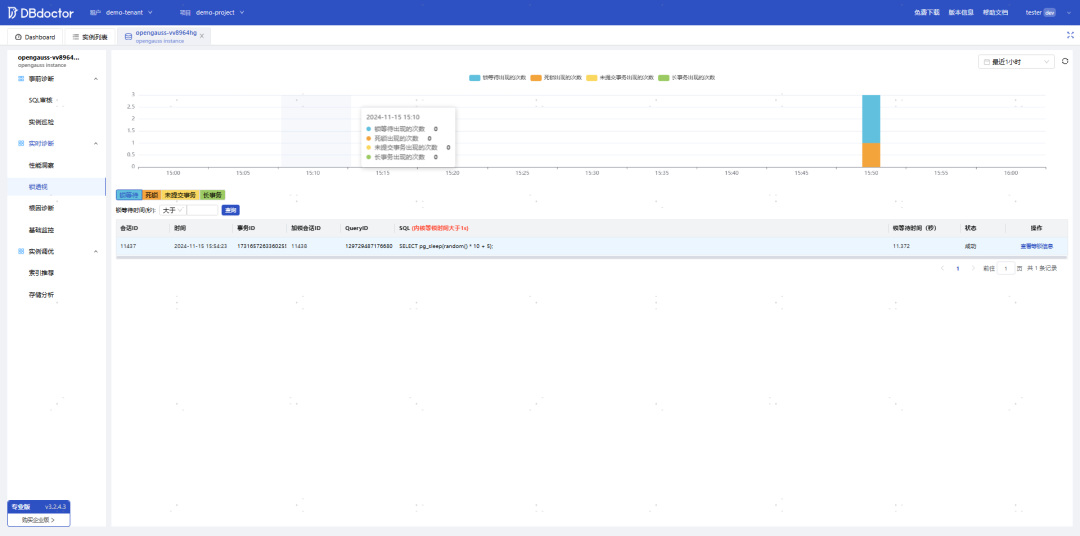Screen dimensions: 1080x536
Task: Select the 锁等待 category tab
Action: 129,195
